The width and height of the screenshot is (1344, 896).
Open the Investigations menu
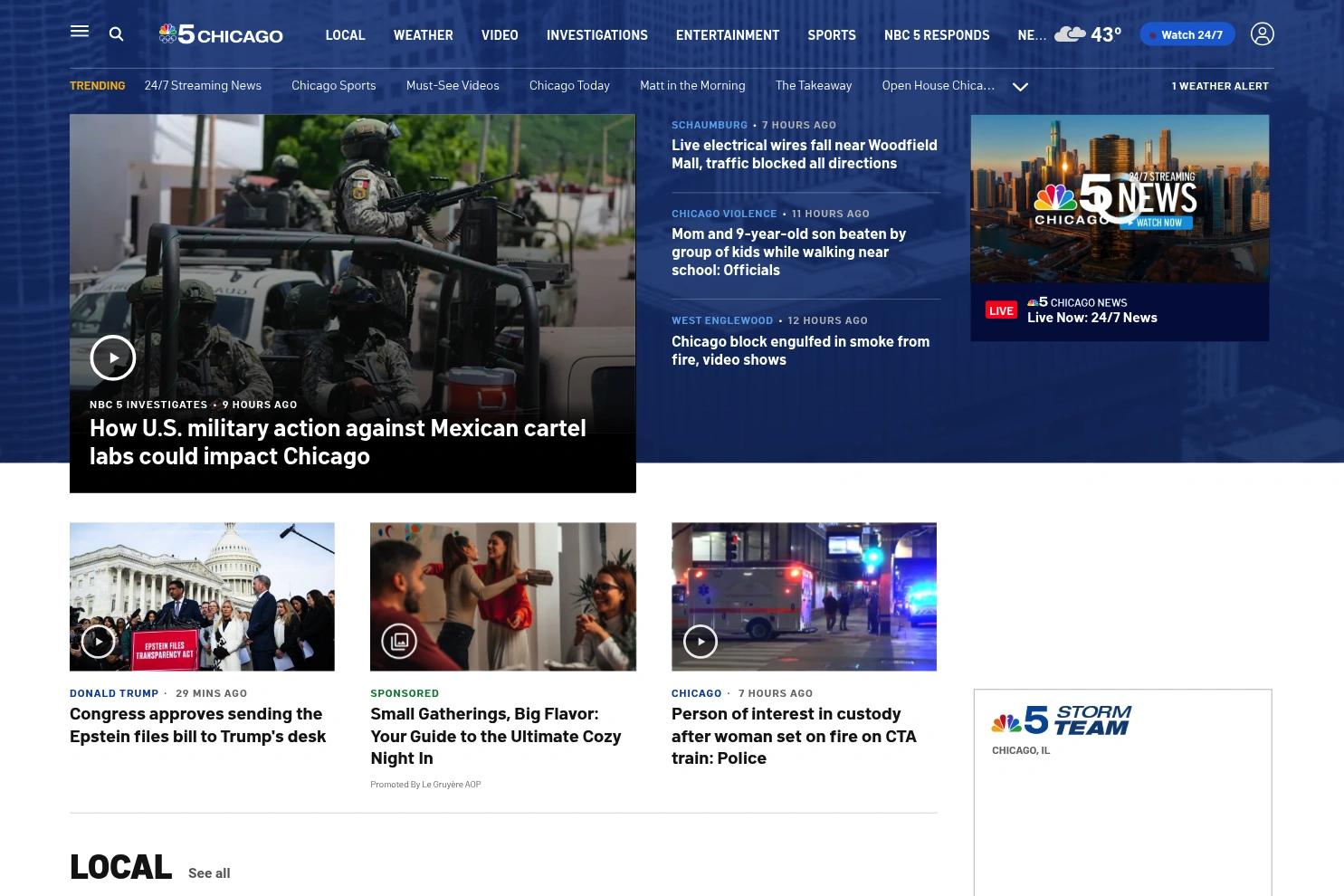point(596,34)
